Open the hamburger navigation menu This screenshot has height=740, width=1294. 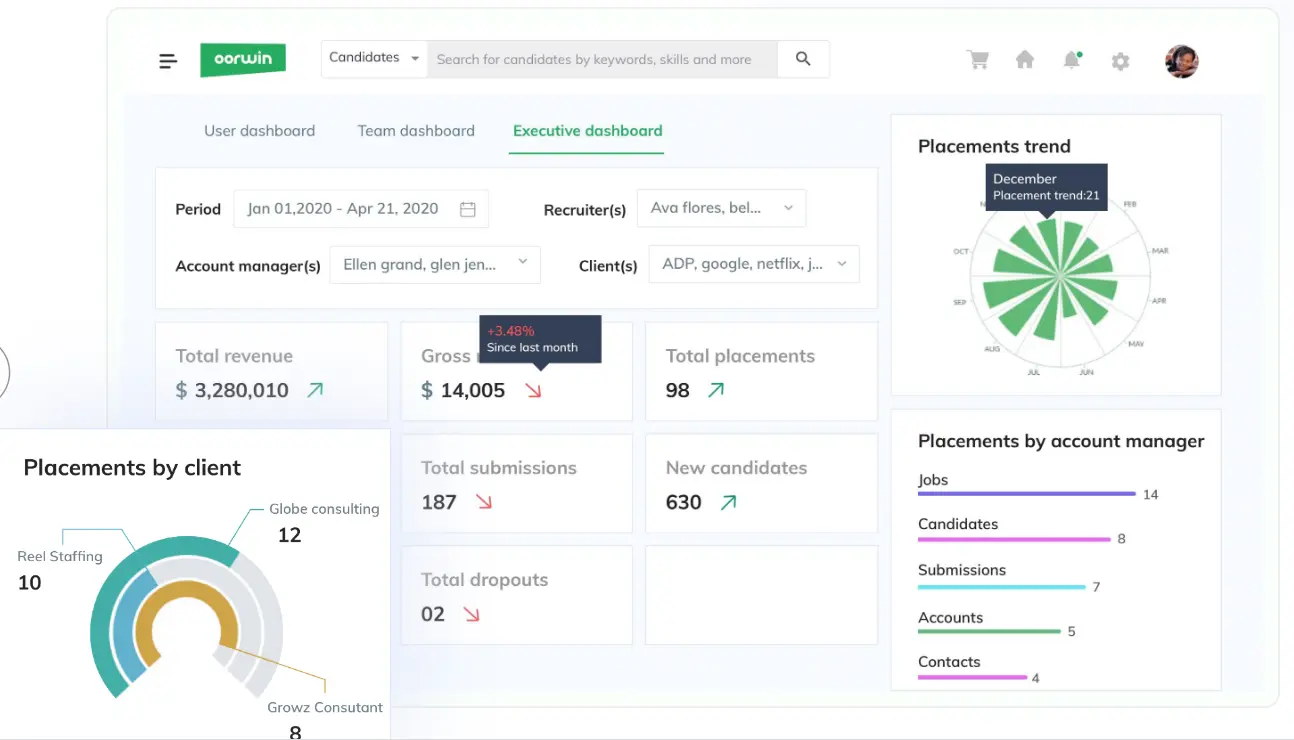coord(168,61)
